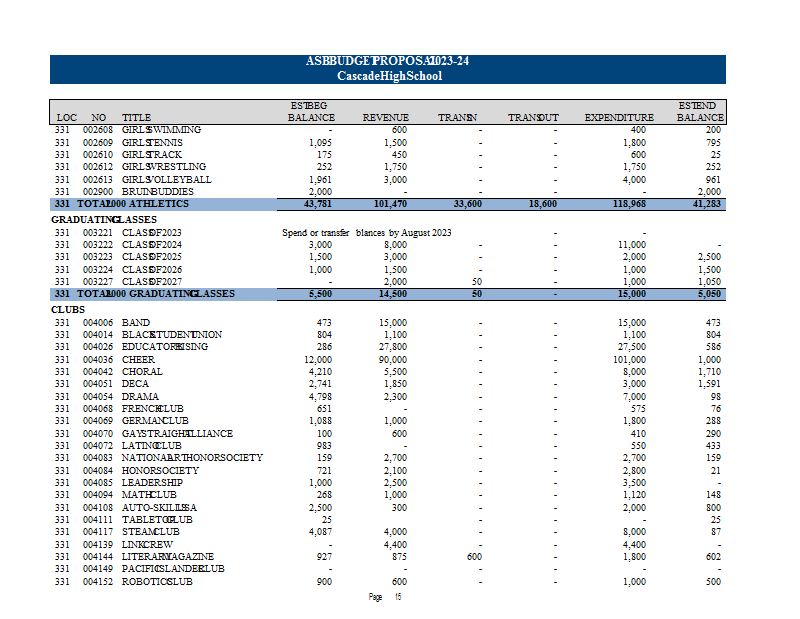Select the PACIFIC ISLANDER CLUB row title

pos(173,569)
